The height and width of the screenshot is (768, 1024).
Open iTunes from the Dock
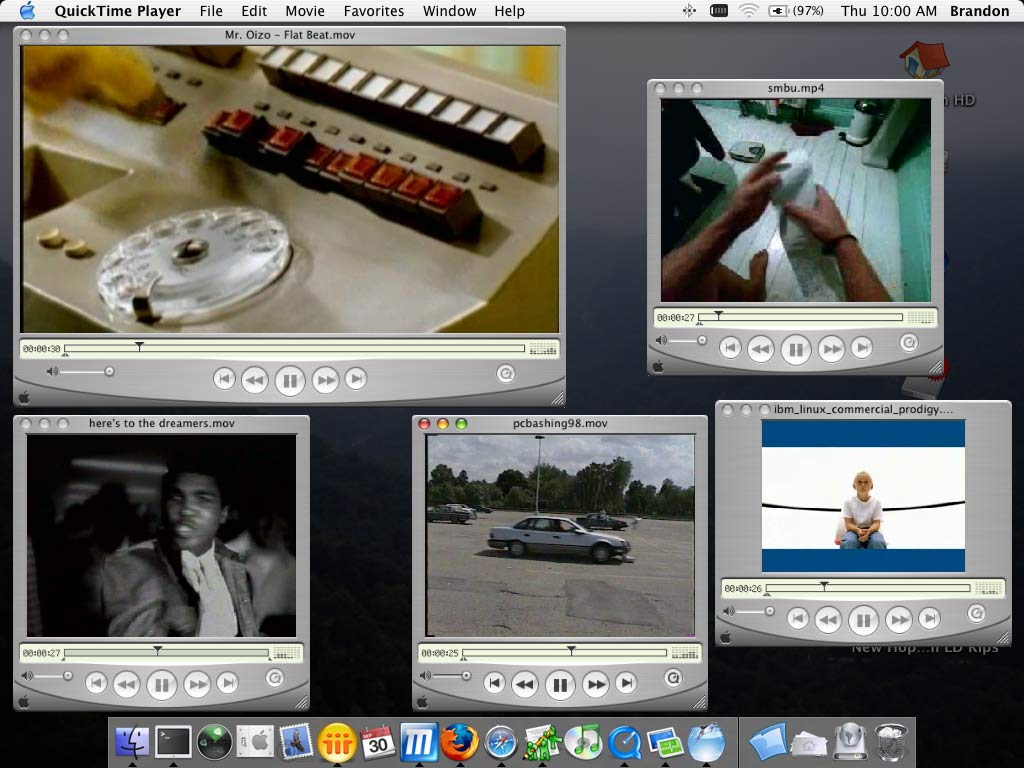pos(583,742)
